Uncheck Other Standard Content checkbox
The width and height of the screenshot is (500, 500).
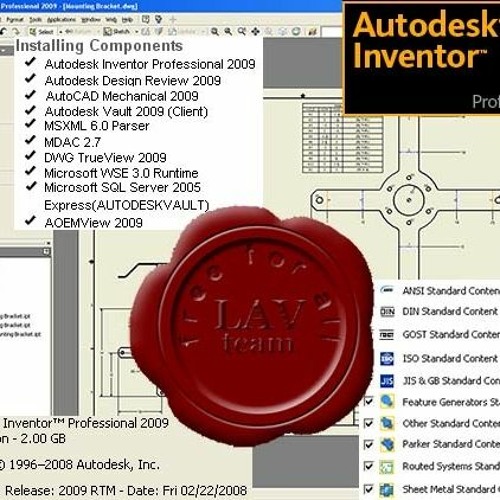coord(369,423)
